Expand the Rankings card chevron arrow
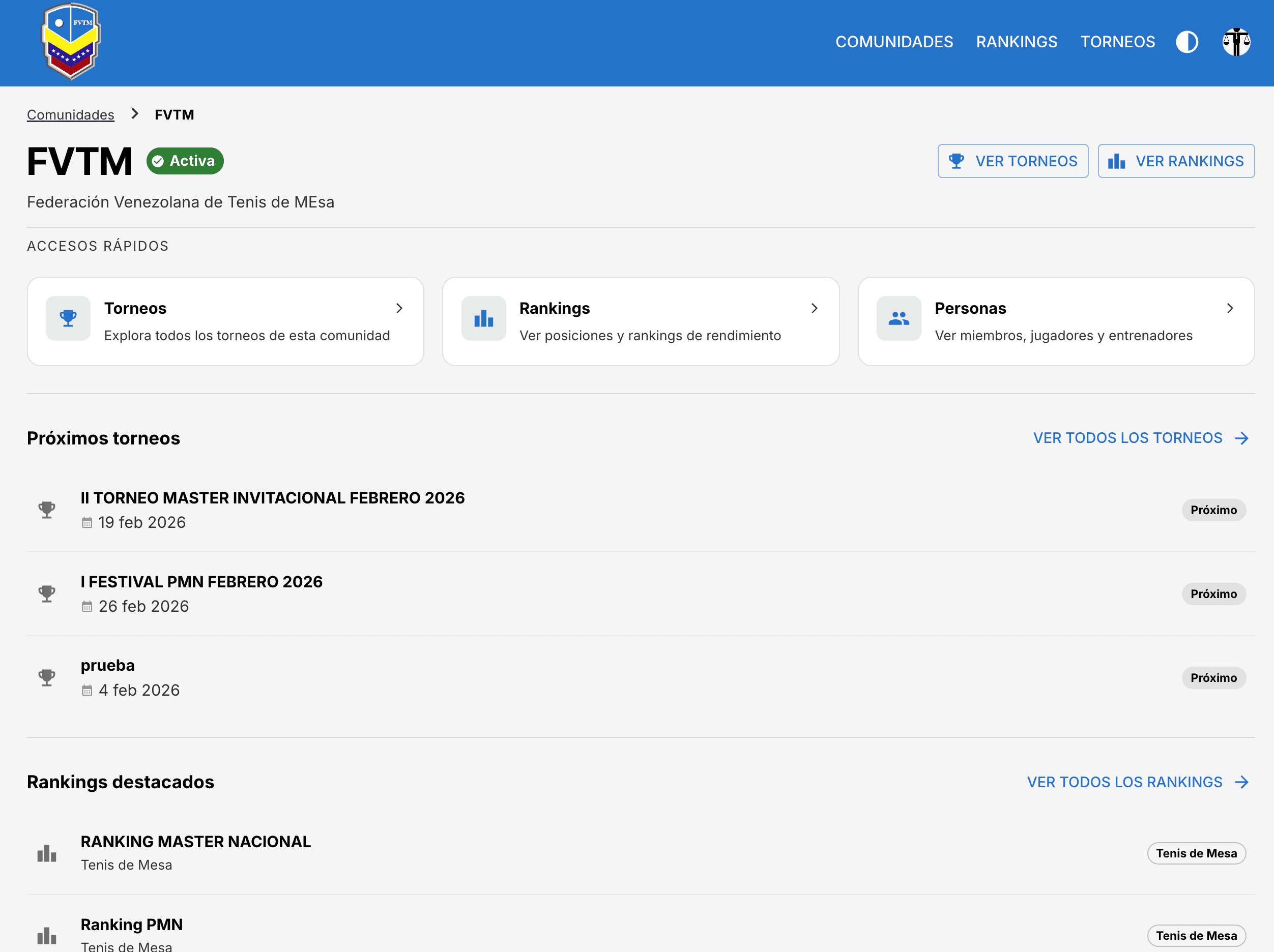This screenshot has width=1274, height=952. click(x=815, y=309)
